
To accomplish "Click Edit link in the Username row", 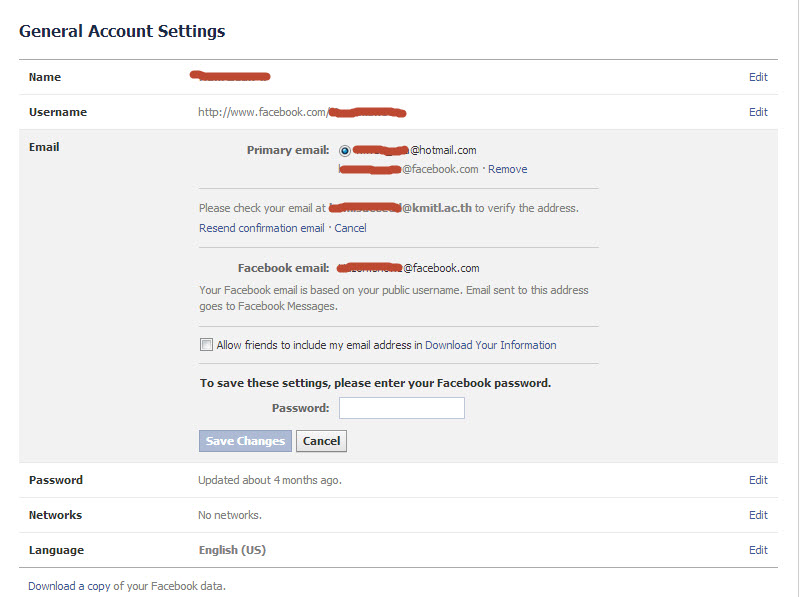I will (x=758, y=112).
